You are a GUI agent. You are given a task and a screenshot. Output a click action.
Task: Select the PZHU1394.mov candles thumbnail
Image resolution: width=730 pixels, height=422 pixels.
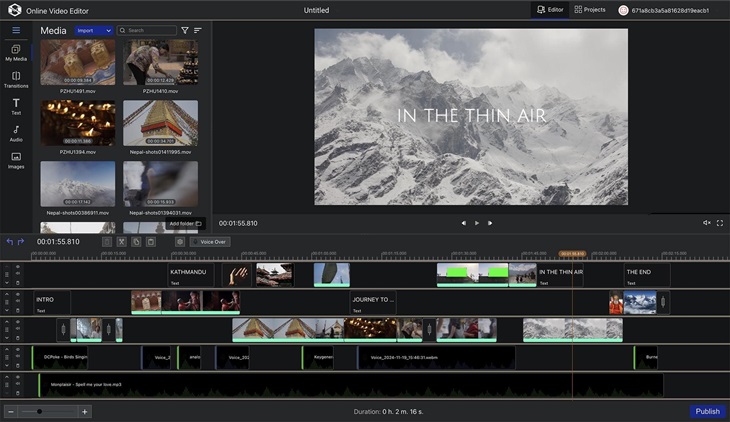tap(78, 123)
